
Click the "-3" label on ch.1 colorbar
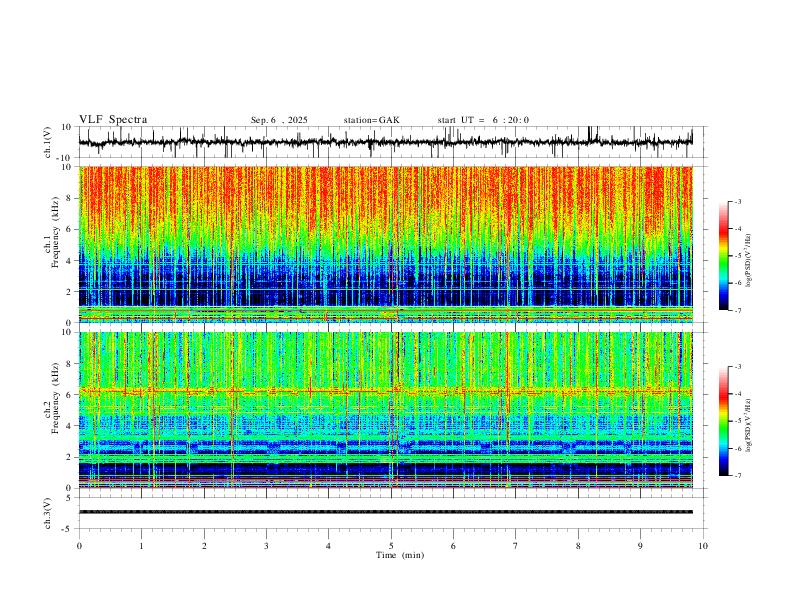[x=738, y=201]
